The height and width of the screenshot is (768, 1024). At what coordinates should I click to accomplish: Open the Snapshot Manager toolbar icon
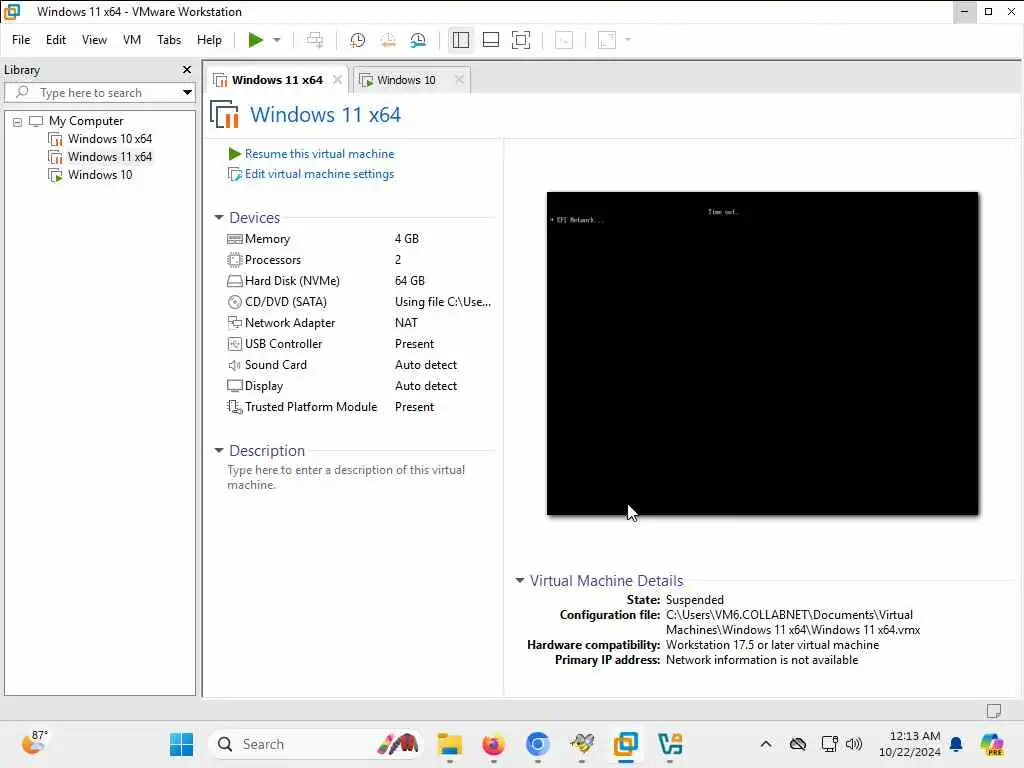click(418, 40)
